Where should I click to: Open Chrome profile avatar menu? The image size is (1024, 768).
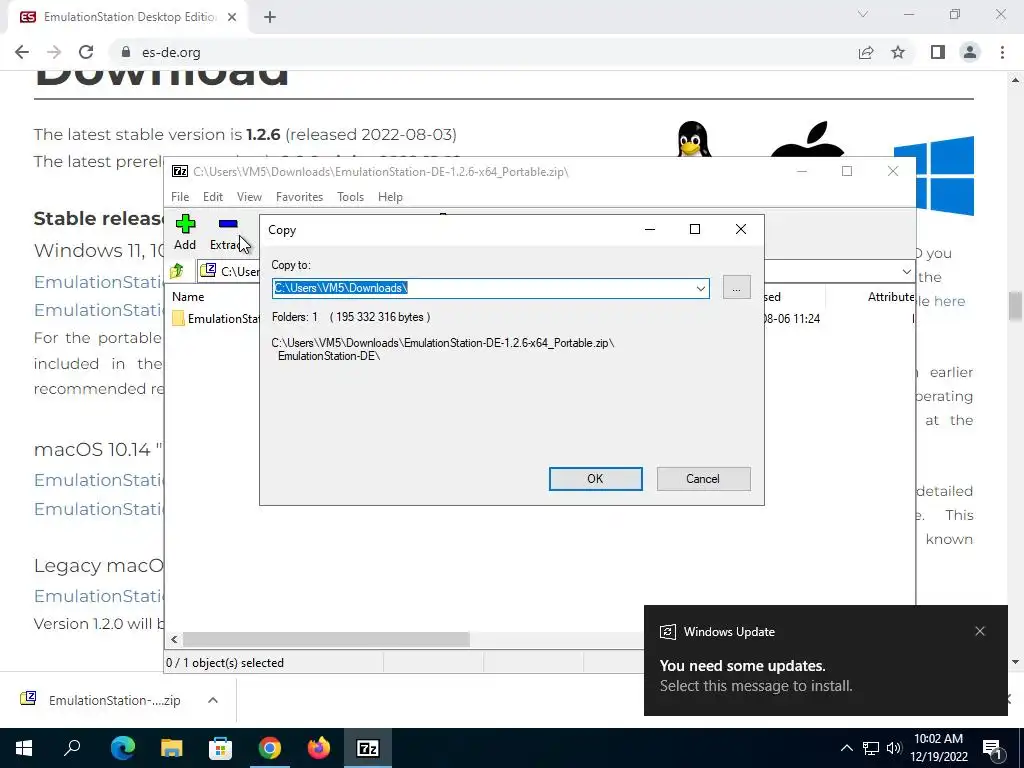[x=970, y=52]
